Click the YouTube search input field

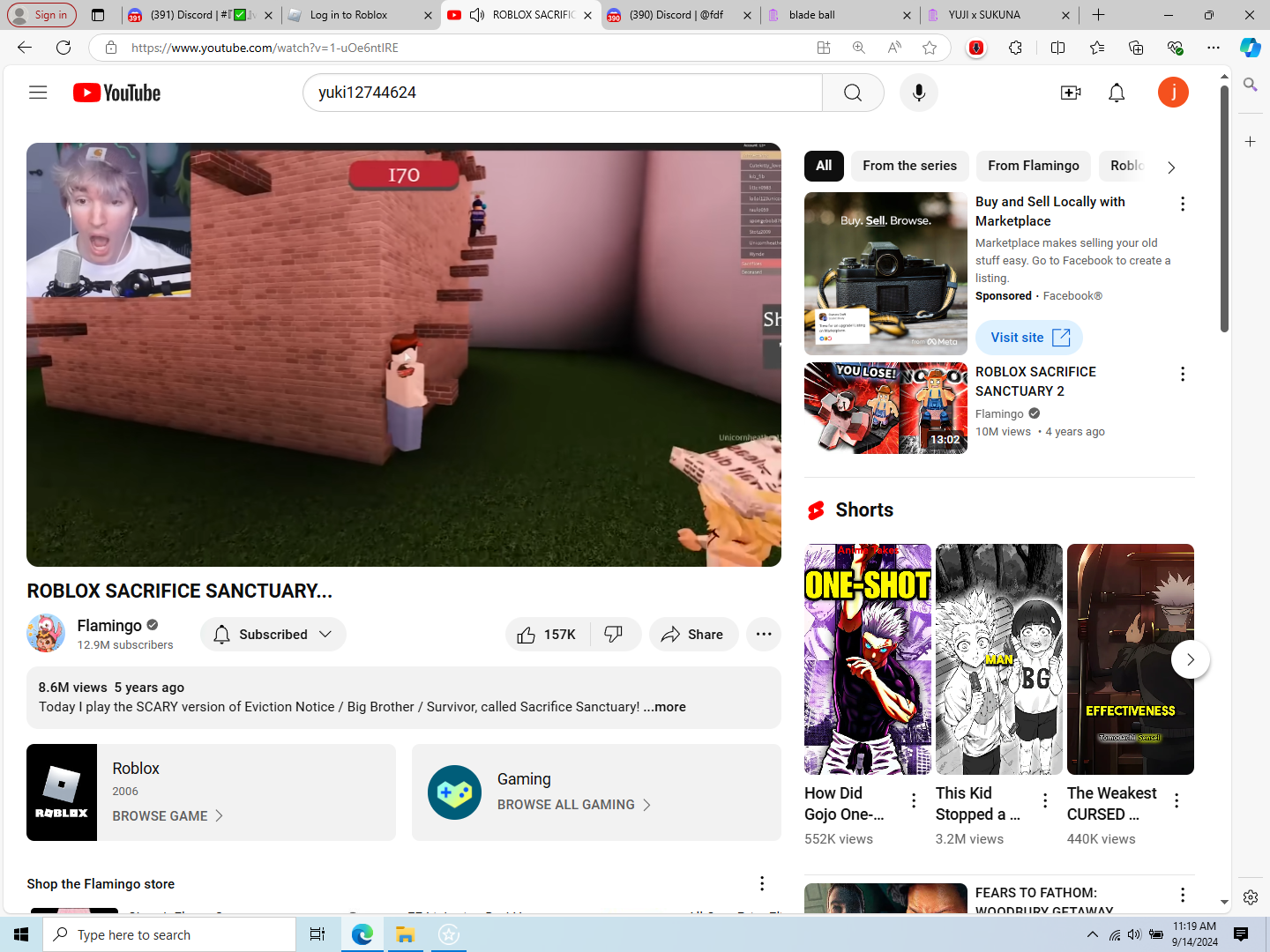point(563,93)
